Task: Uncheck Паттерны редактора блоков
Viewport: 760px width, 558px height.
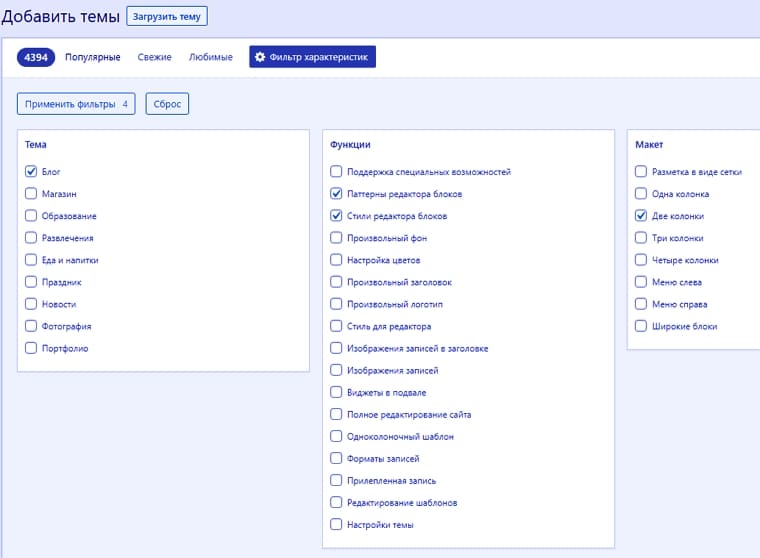Action: (x=336, y=193)
